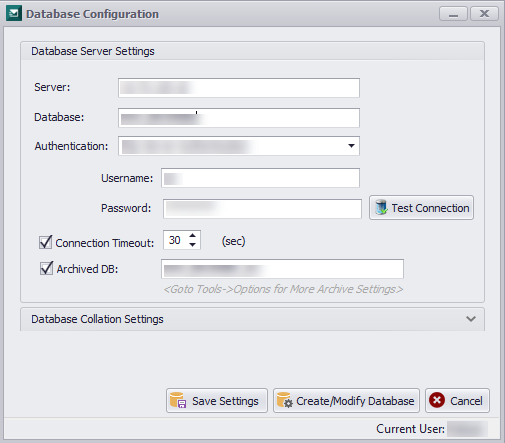This screenshot has width=505, height=443.
Task: Increase connection timeout with up arrow
Action: point(192,235)
